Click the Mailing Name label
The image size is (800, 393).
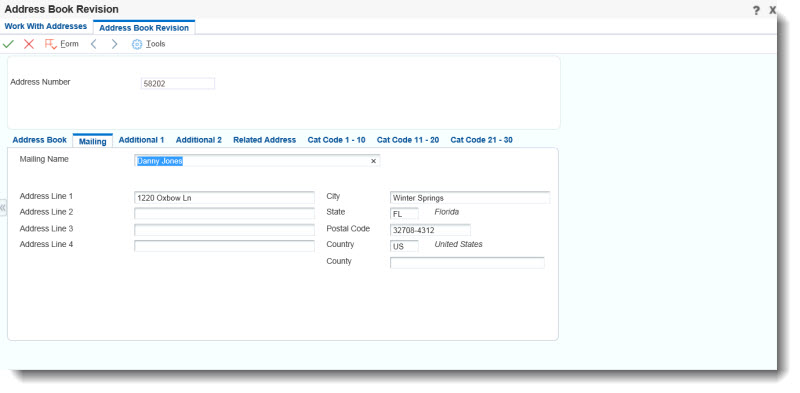pyautogui.click(x=44, y=159)
